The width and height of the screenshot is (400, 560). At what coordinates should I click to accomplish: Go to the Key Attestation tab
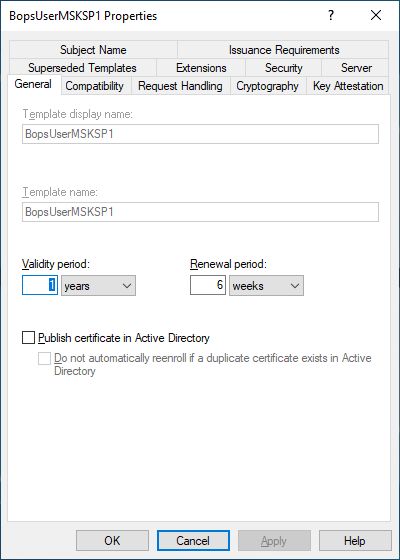pyautogui.click(x=348, y=86)
